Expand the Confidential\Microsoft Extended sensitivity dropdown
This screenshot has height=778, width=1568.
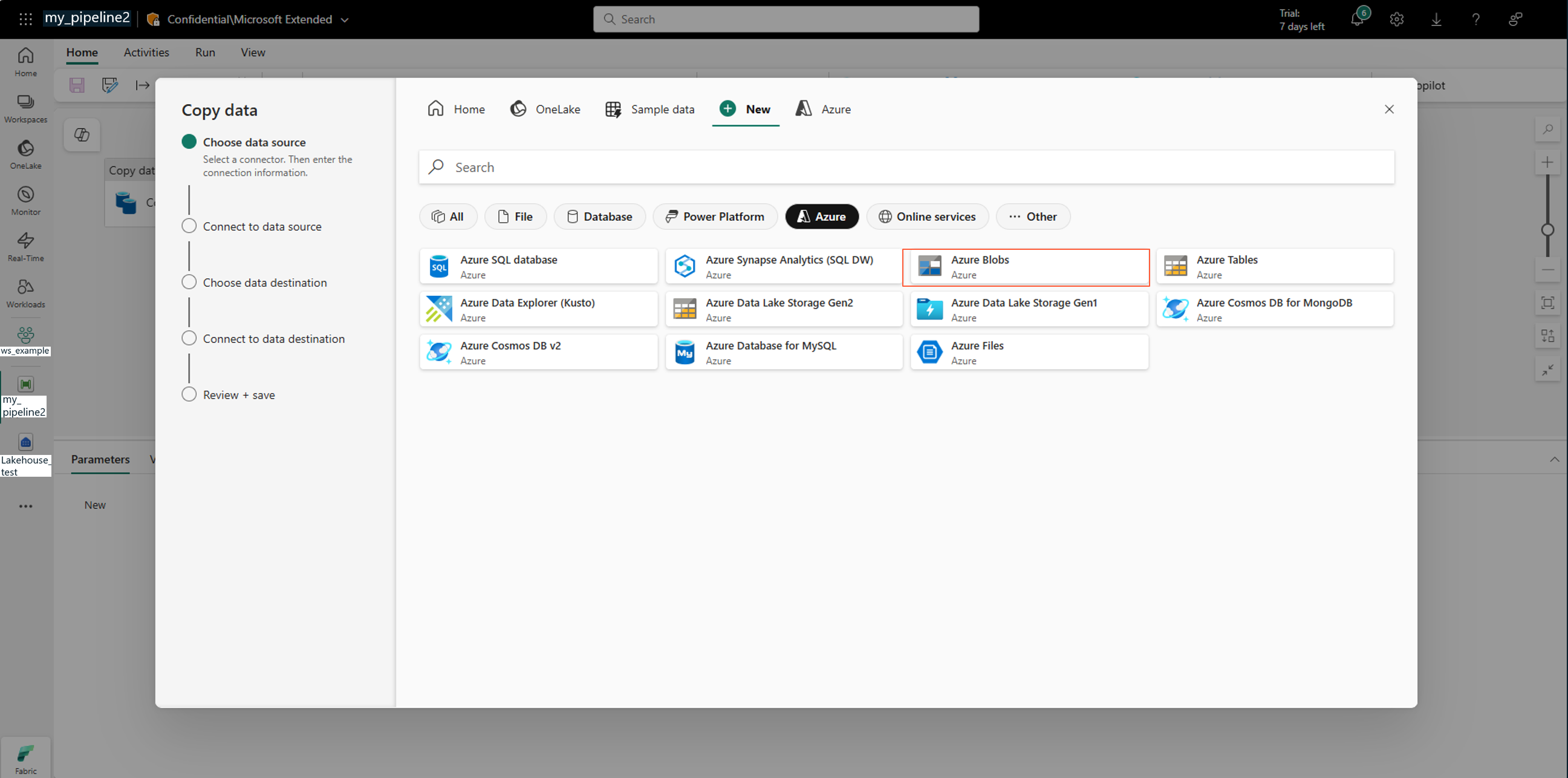click(x=345, y=19)
